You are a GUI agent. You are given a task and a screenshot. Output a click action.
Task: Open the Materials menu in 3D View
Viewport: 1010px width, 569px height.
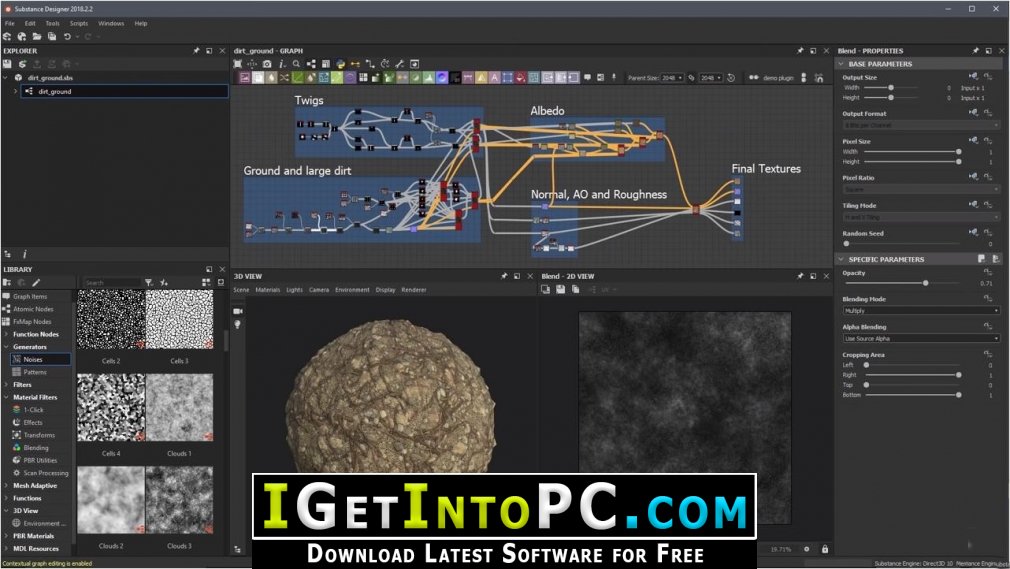click(x=267, y=290)
